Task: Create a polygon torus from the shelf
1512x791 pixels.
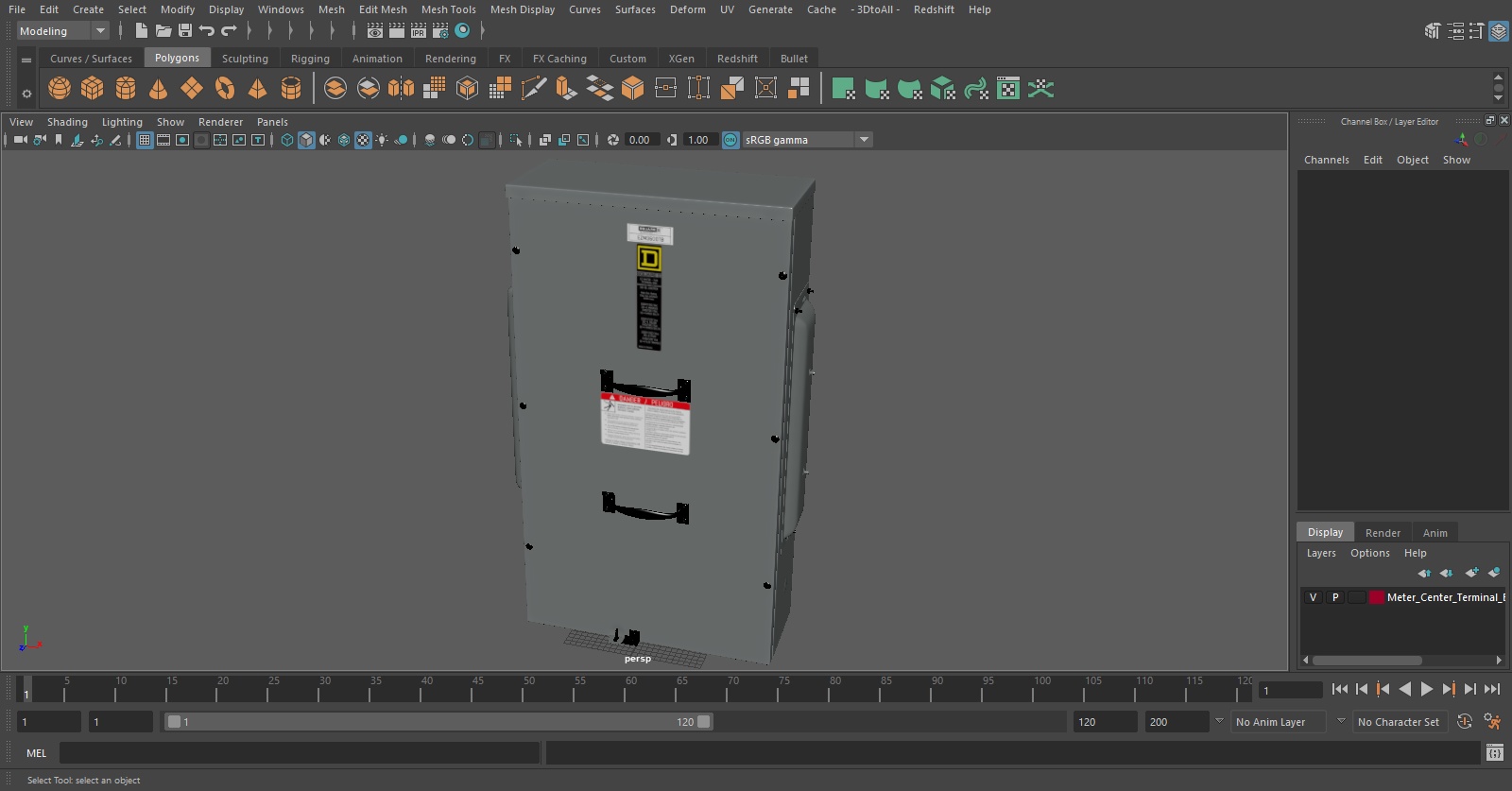Action: [x=225, y=89]
